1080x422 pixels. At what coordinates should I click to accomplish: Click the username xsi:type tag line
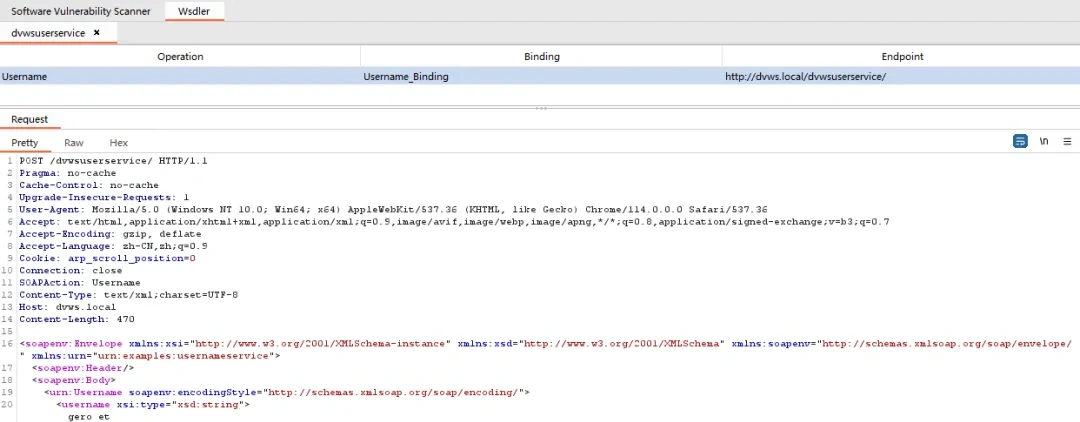[153, 405]
